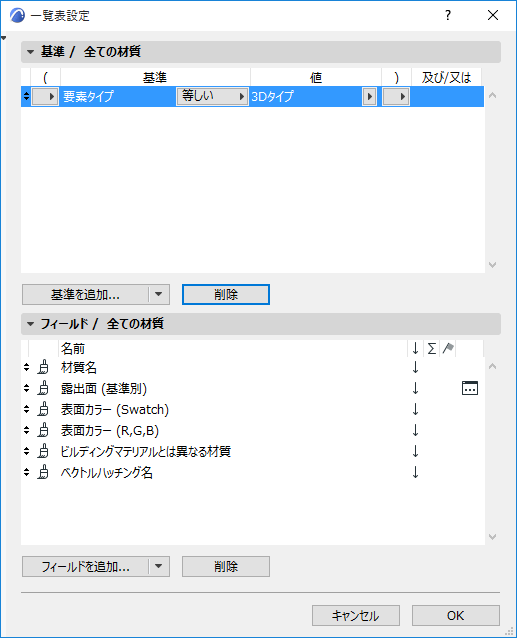Open the opening parenthesis dropdown in criteria row
This screenshot has height=638, width=517.
(x=45, y=96)
